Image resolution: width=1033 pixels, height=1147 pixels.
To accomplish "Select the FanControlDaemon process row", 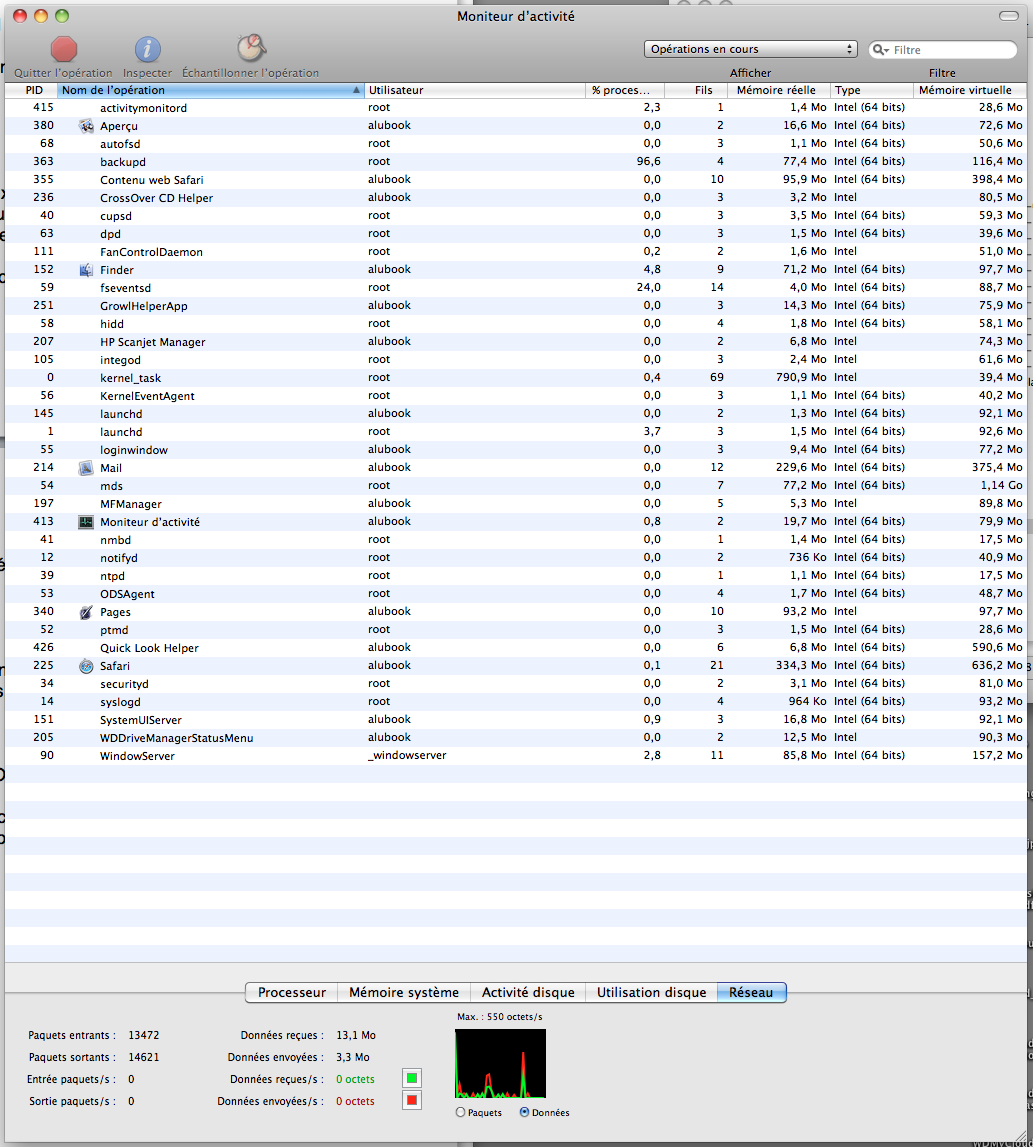I will pos(516,252).
